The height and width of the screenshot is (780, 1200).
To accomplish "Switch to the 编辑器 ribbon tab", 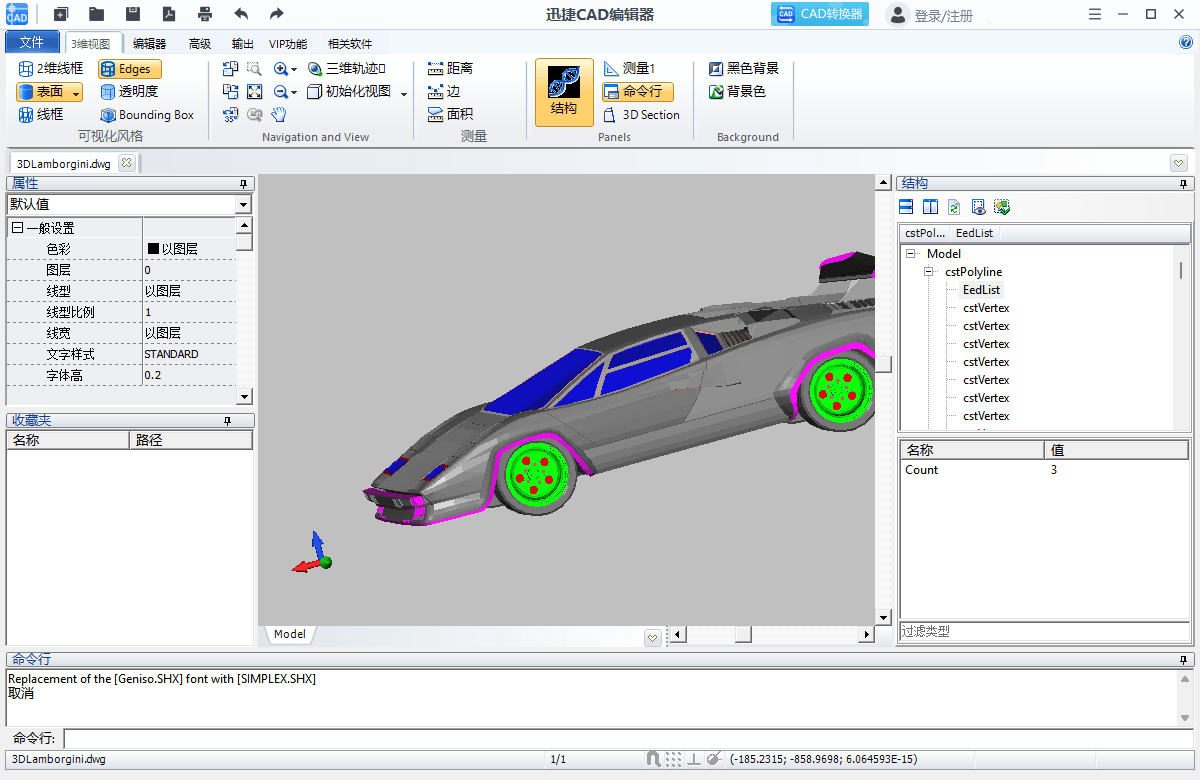I will click(150, 43).
